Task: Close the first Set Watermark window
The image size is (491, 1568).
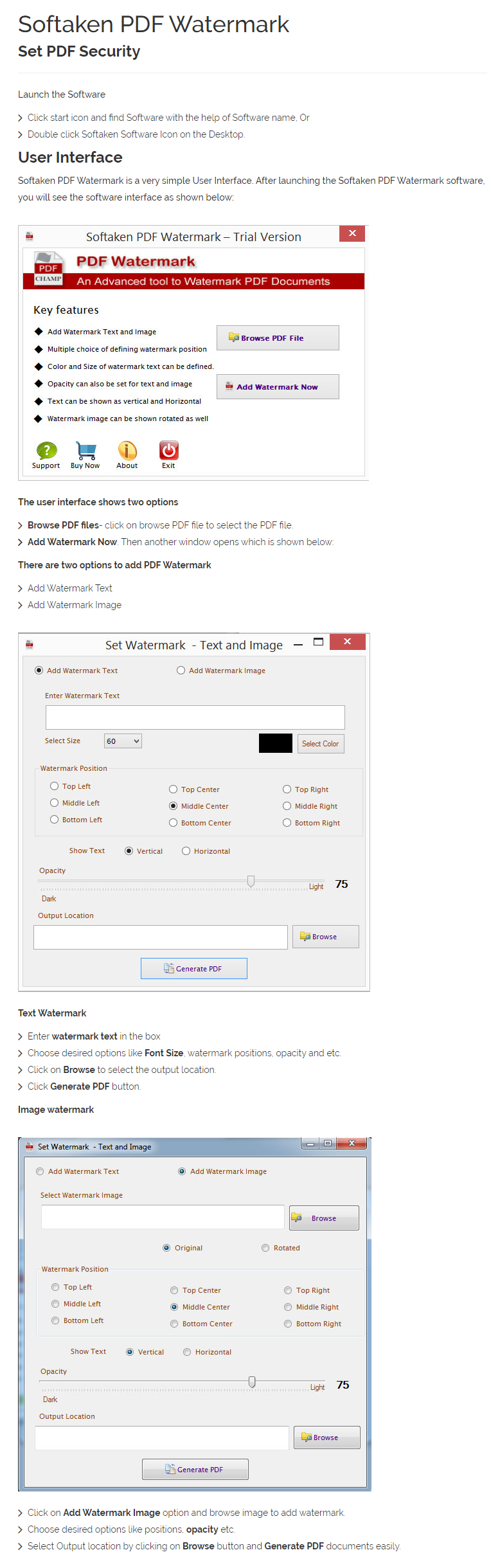Action: (347, 642)
